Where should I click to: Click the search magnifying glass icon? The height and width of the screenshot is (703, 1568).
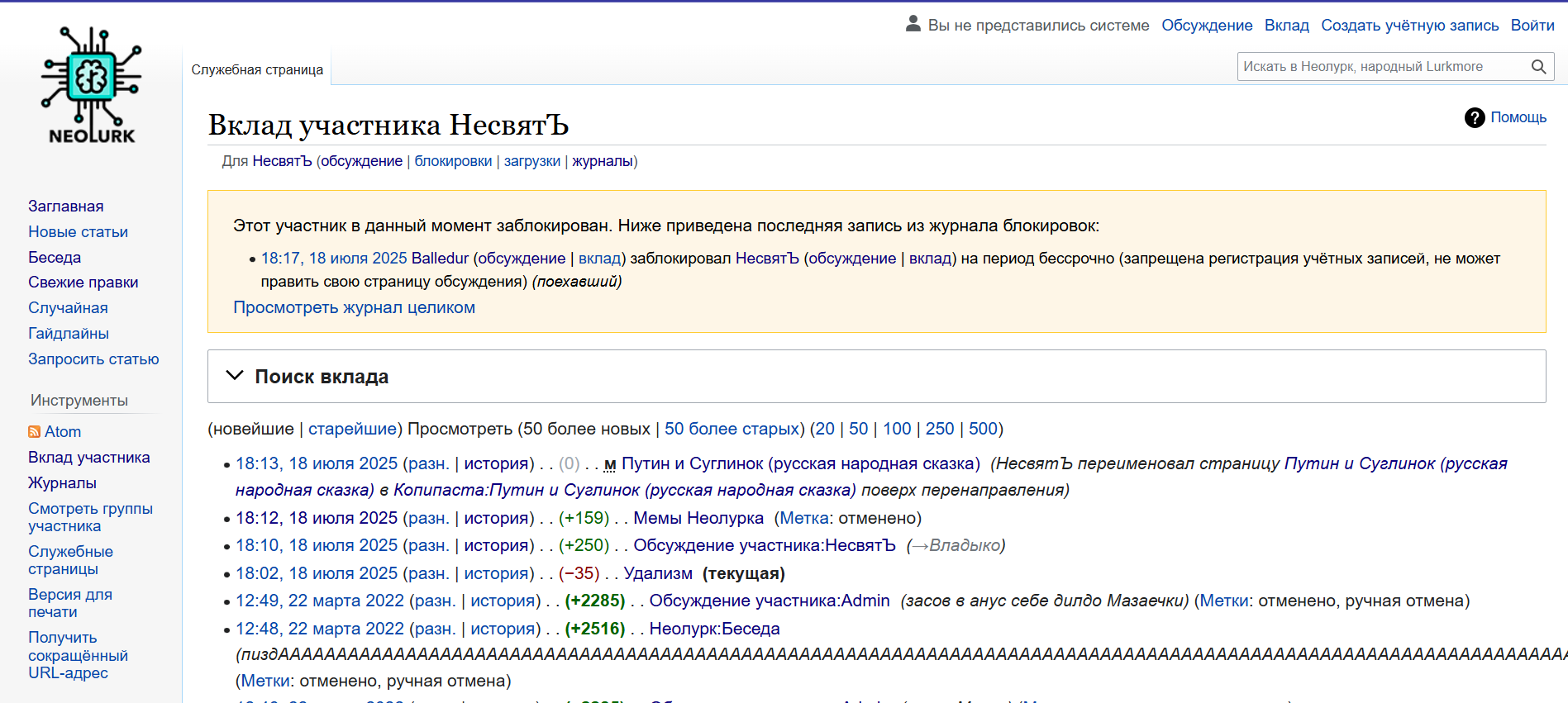point(1538,67)
